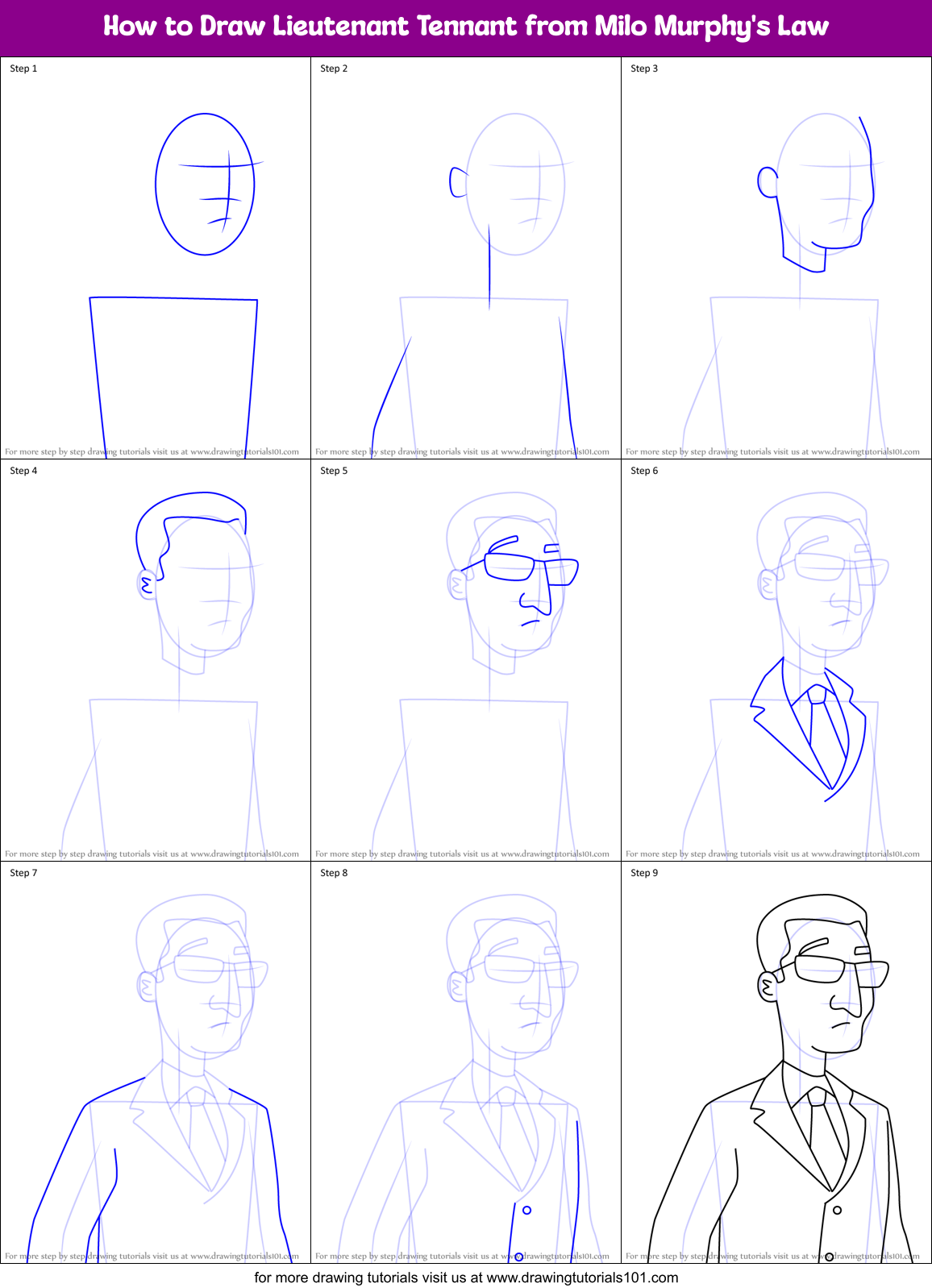The image size is (932, 1288).
Task: Click the bottom footer drawingtutorials101.com text
Action: tap(466, 1278)
